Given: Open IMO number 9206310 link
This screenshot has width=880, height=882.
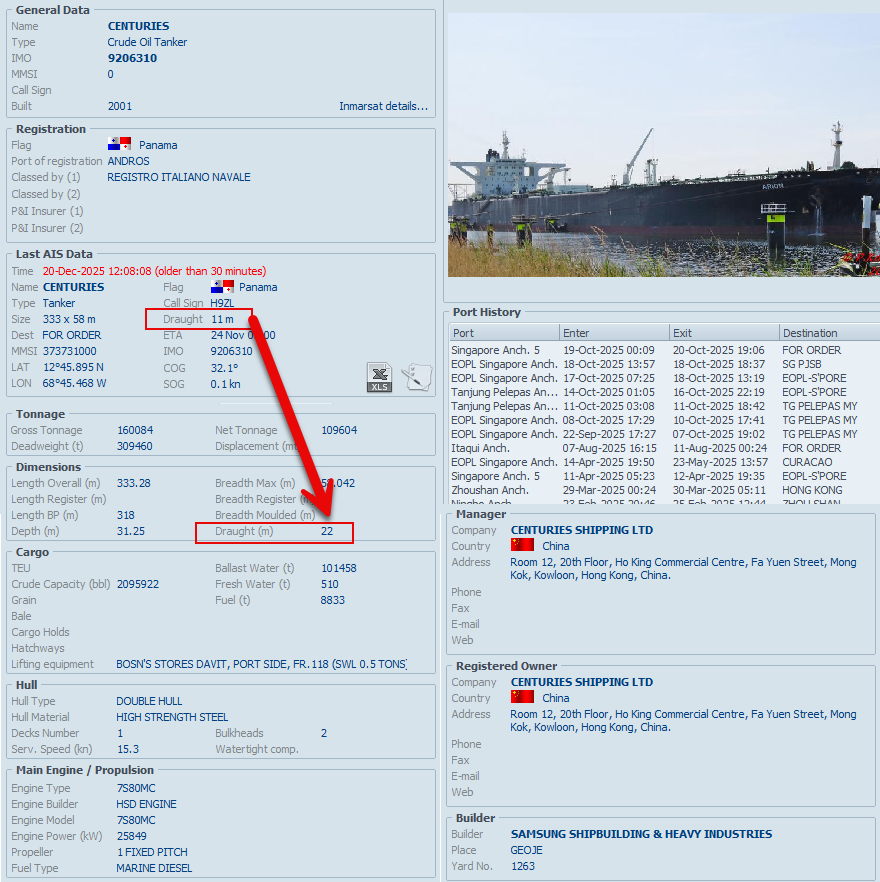Looking at the screenshot, I should tap(132, 58).
